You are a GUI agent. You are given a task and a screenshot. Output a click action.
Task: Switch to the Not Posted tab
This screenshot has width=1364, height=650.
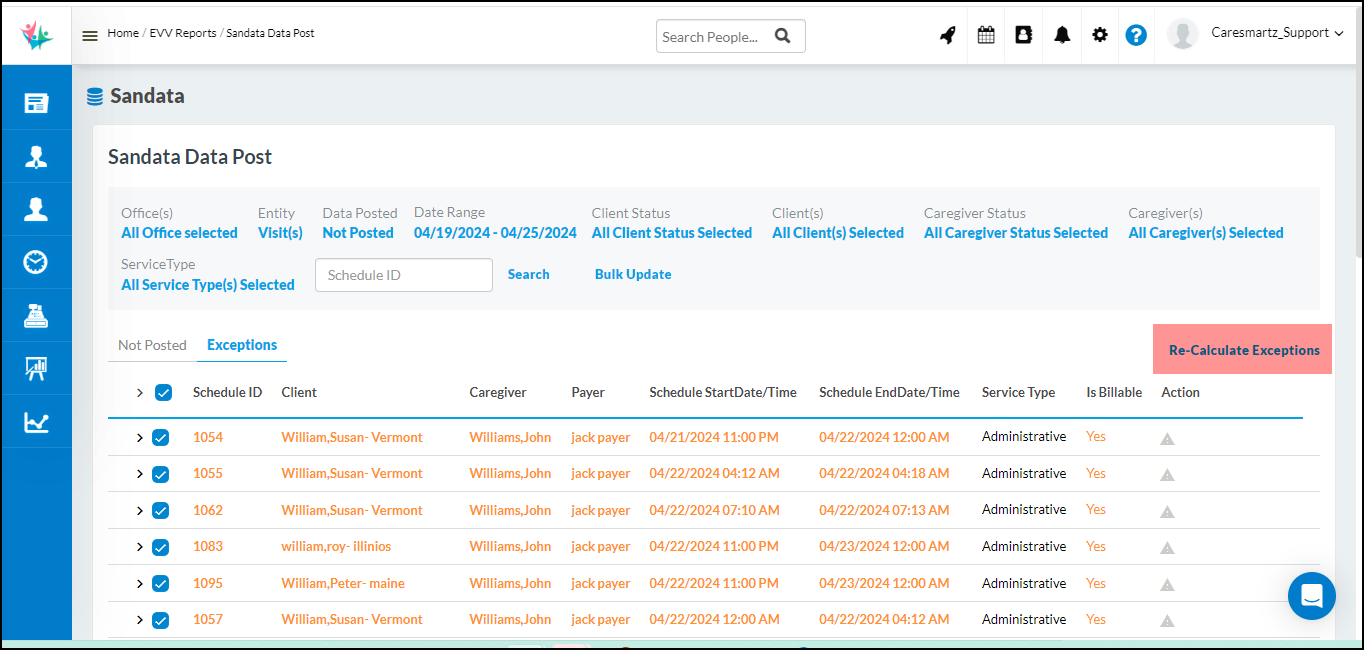point(152,345)
